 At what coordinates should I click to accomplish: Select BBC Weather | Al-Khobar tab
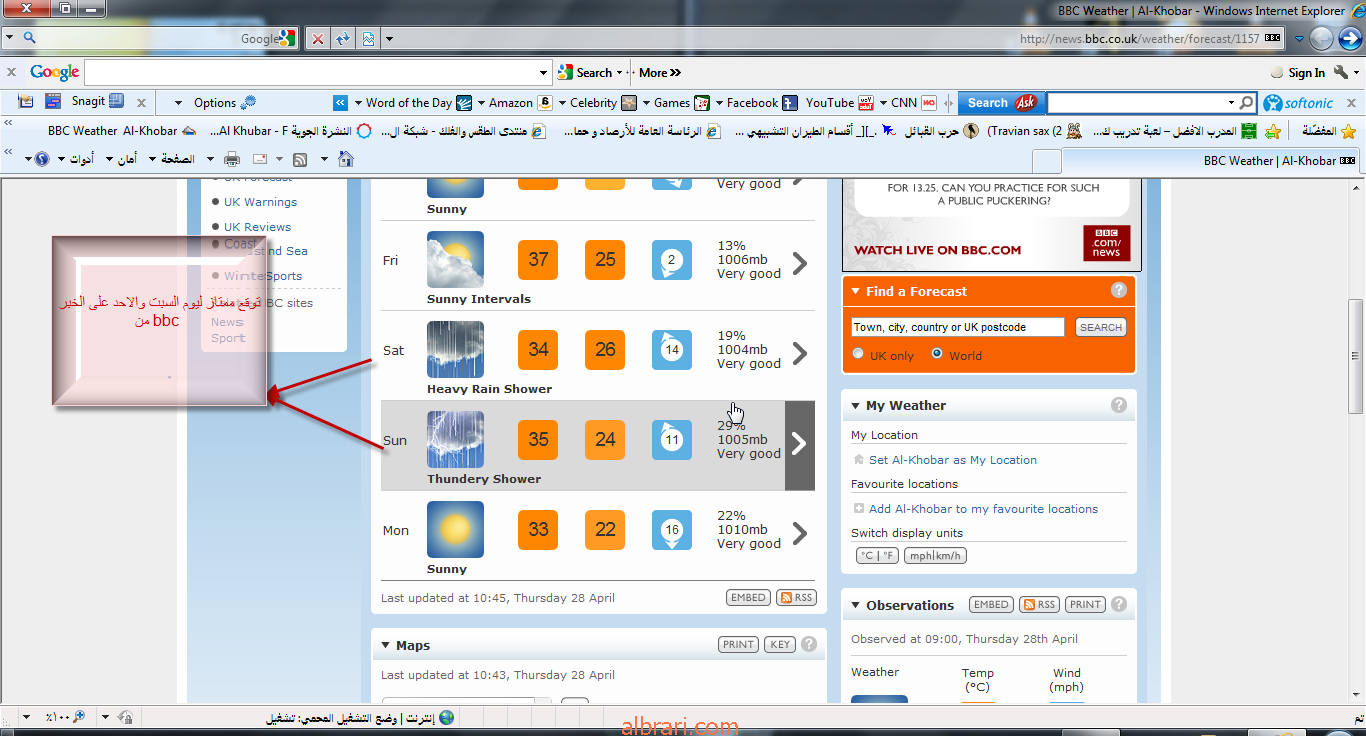pyautogui.click(x=1212, y=160)
